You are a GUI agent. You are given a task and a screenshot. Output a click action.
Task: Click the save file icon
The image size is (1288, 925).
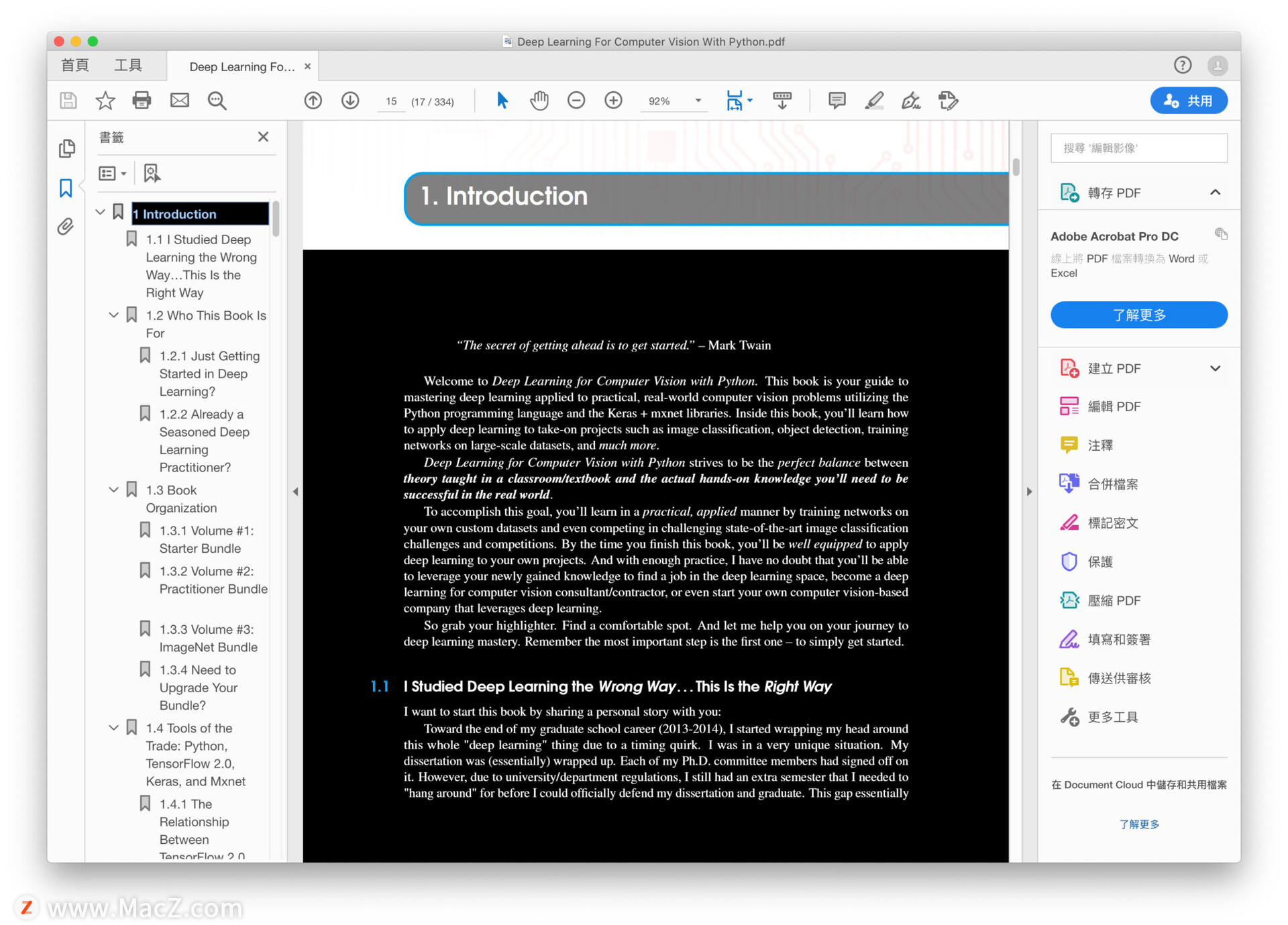point(68,101)
